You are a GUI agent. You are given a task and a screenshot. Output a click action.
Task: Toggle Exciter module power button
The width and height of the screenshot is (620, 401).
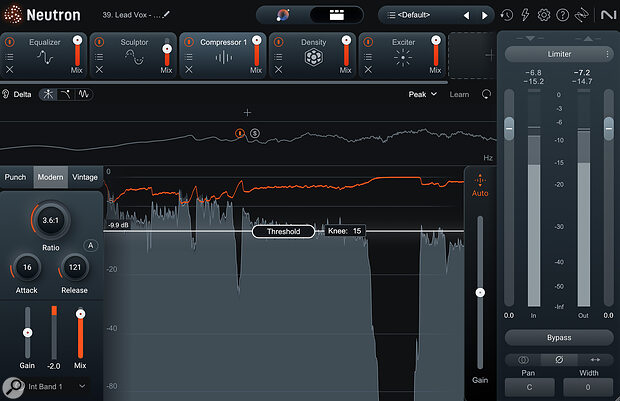(x=368, y=42)
